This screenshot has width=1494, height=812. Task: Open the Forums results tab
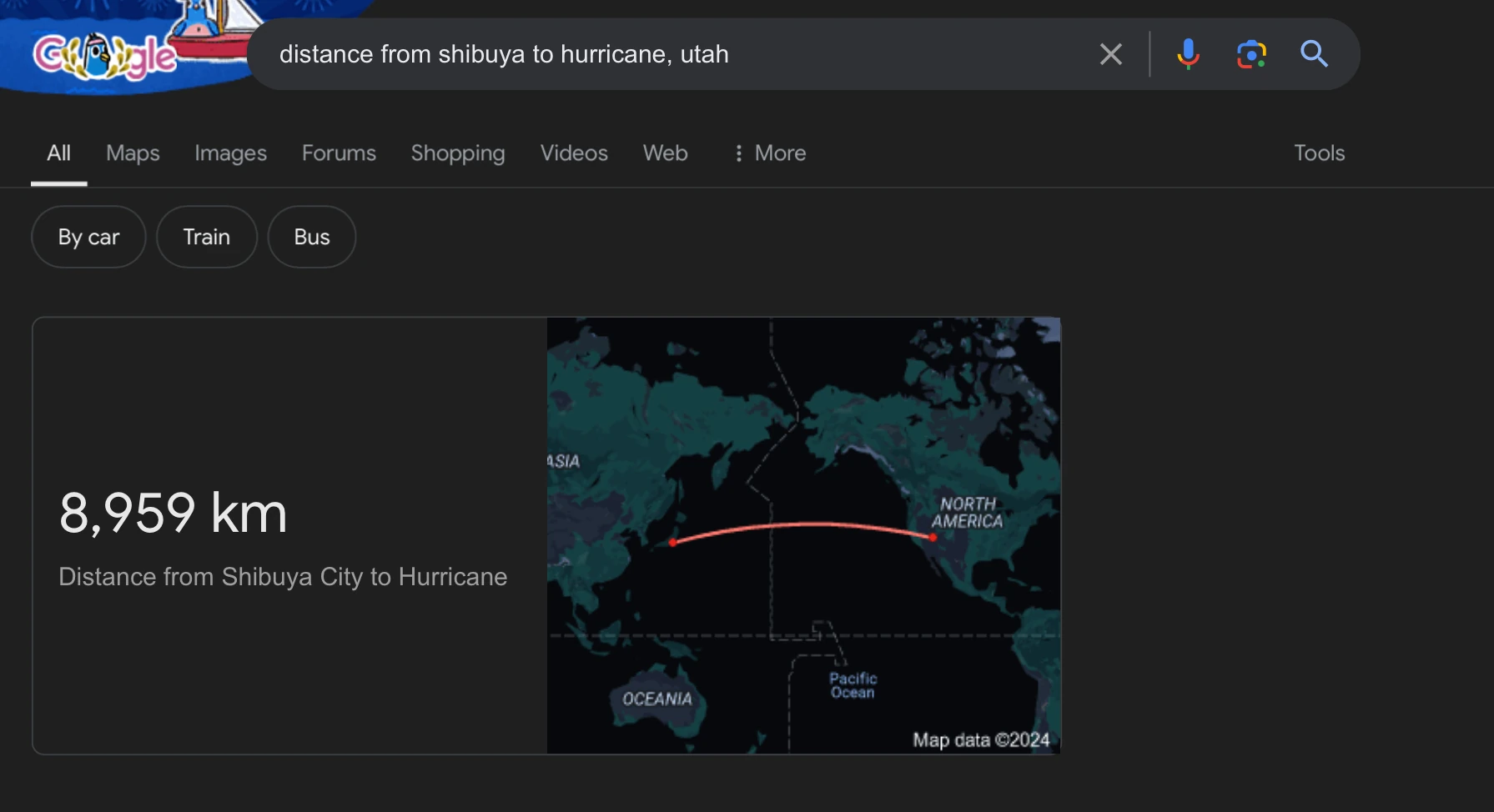coord(339,153)
